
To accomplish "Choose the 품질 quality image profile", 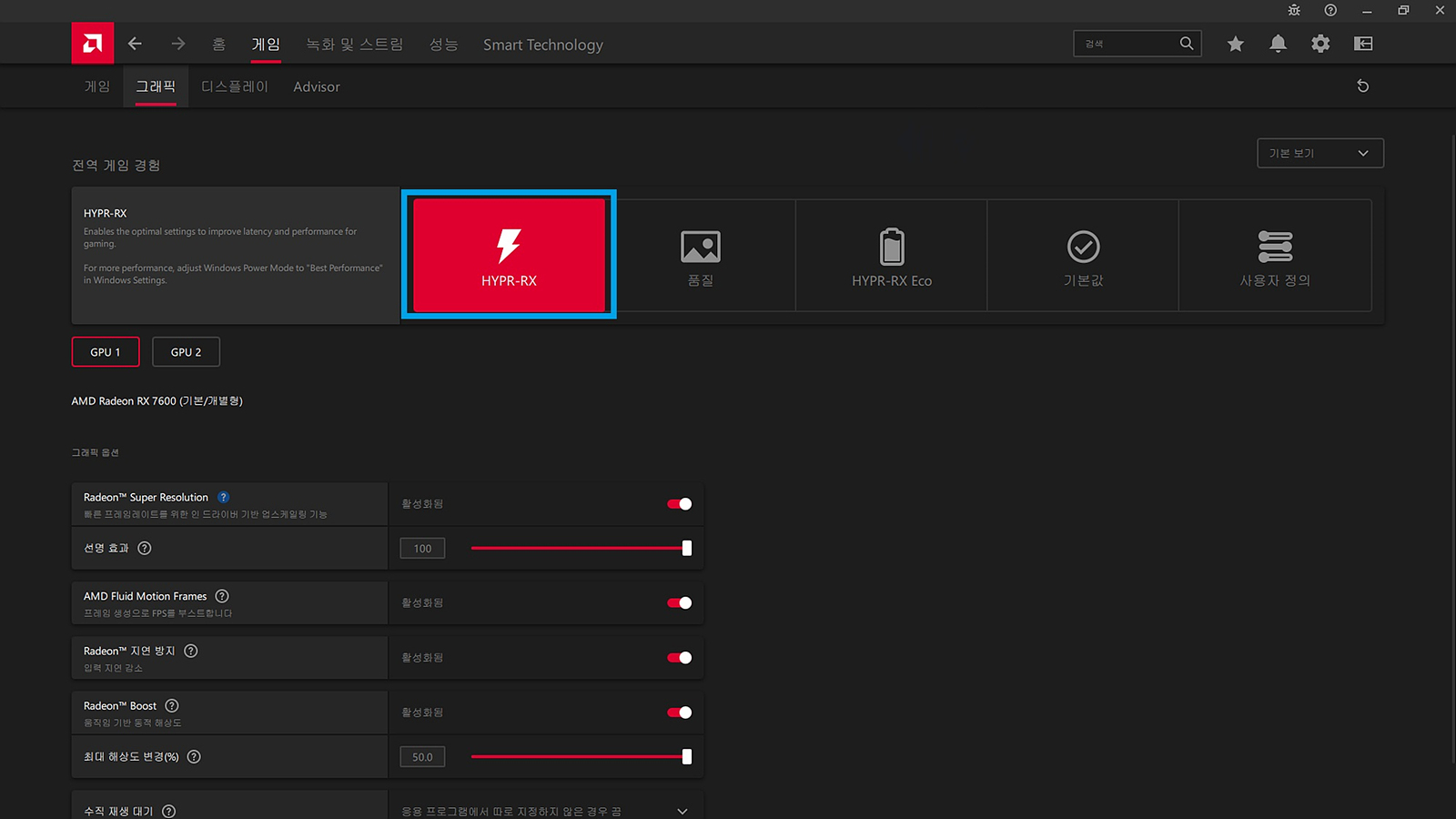I will coord(700,256).
